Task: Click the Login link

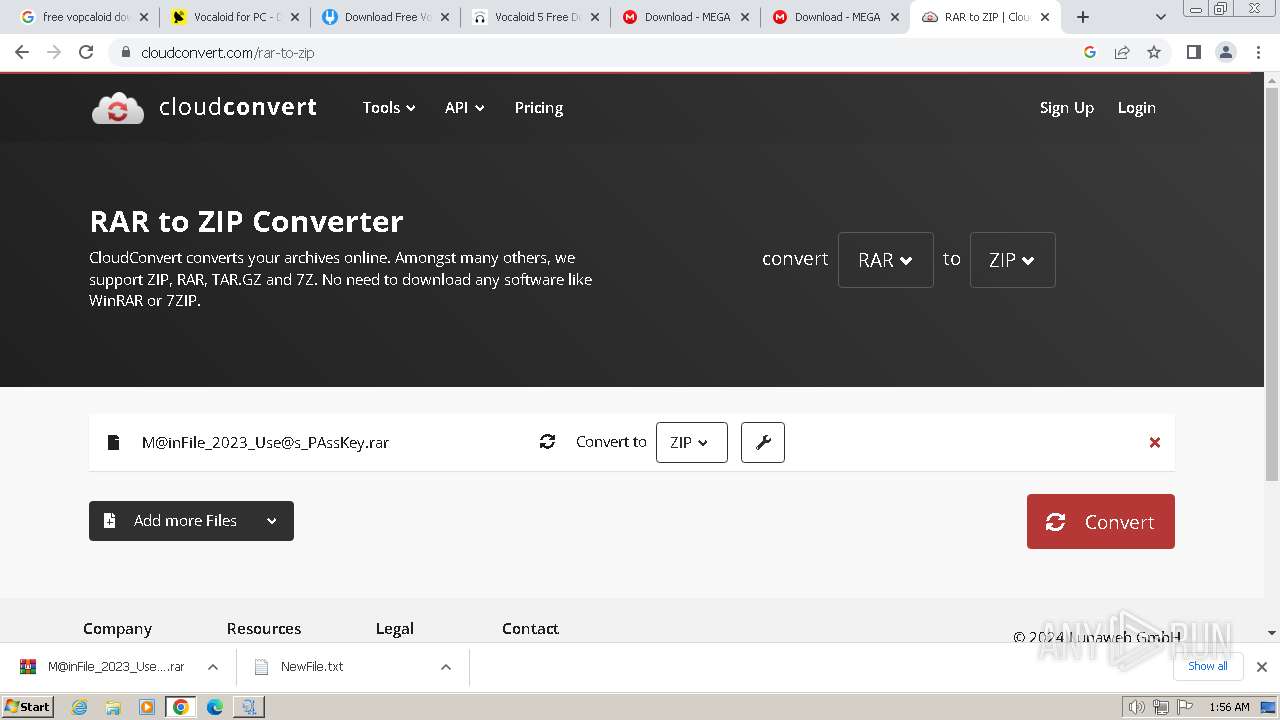Action: coord(1137,107)
